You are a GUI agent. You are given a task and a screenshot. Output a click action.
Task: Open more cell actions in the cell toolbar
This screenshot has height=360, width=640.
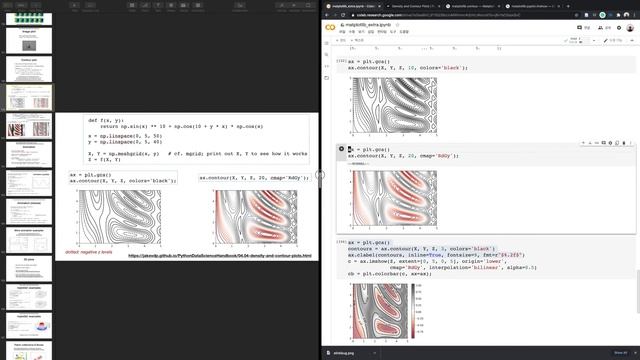pyautogui.click(x=631, y=143)
